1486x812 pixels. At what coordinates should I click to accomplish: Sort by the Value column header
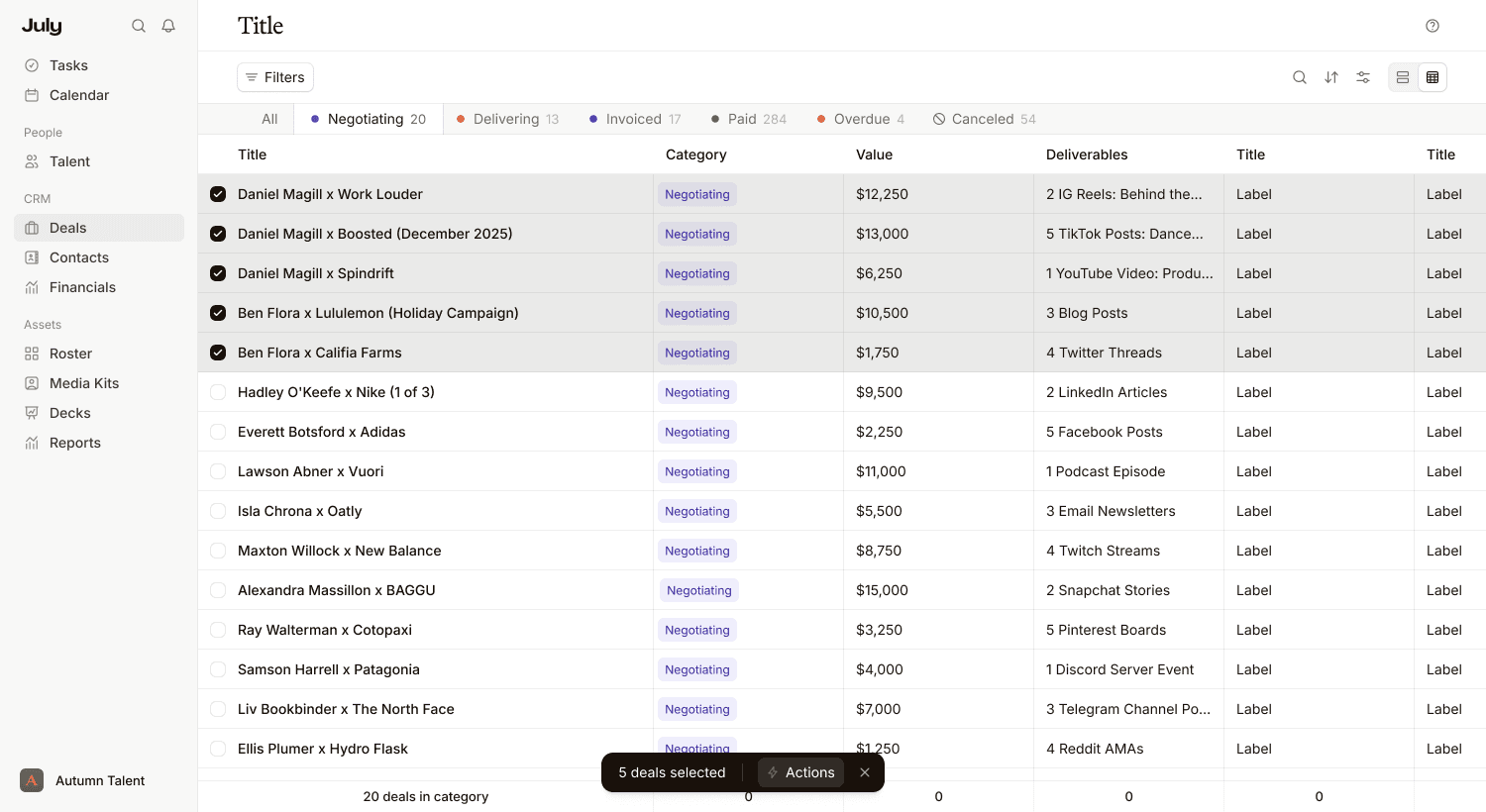coord(875,154)
